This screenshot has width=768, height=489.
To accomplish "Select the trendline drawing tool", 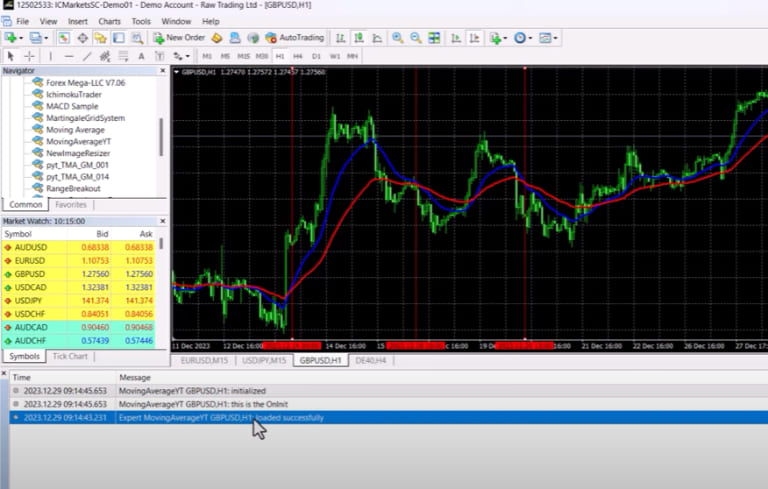I will tap(88, 56).
